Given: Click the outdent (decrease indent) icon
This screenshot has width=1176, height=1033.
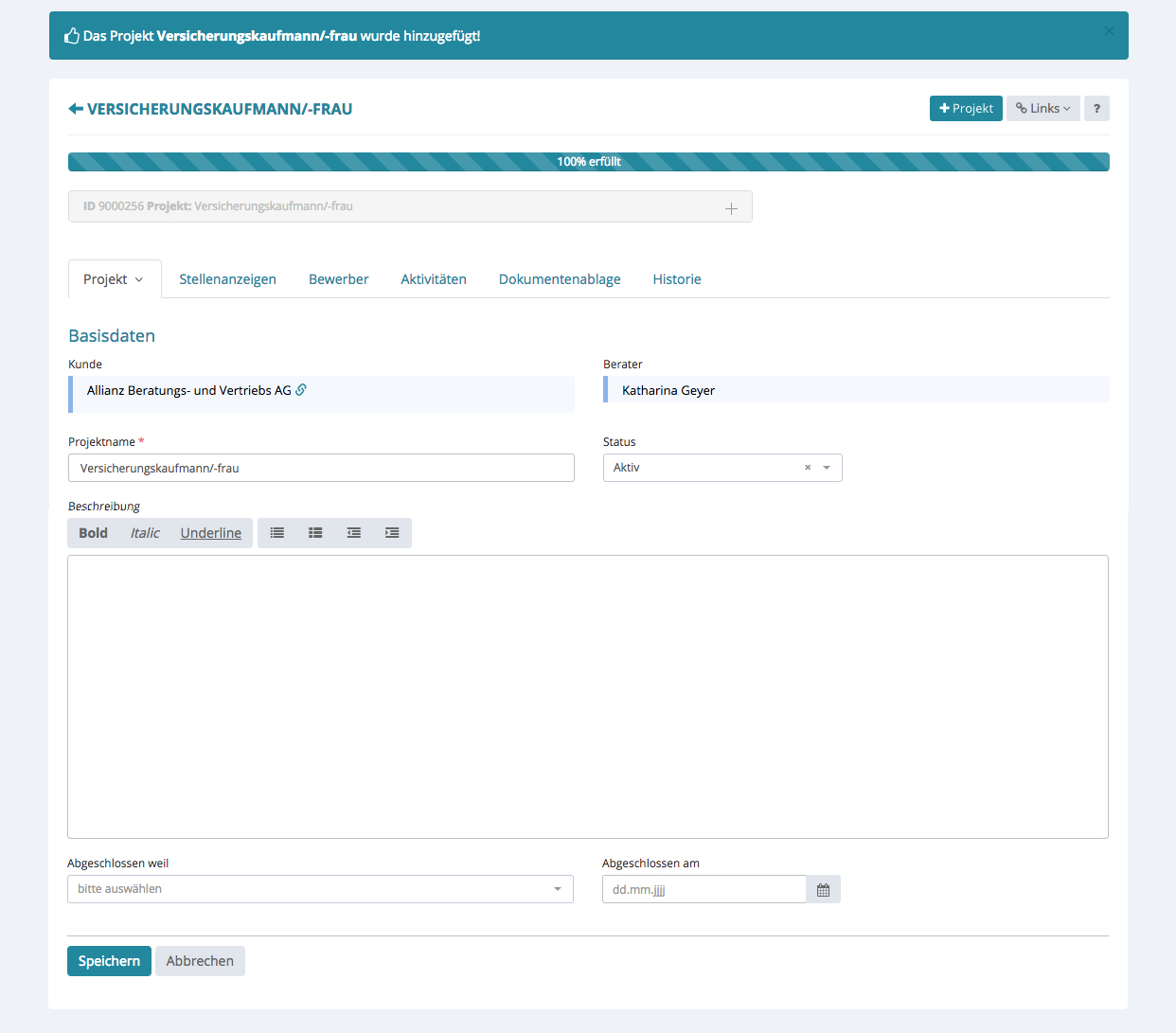Looking at the screenshot, I should click(354, 533).
